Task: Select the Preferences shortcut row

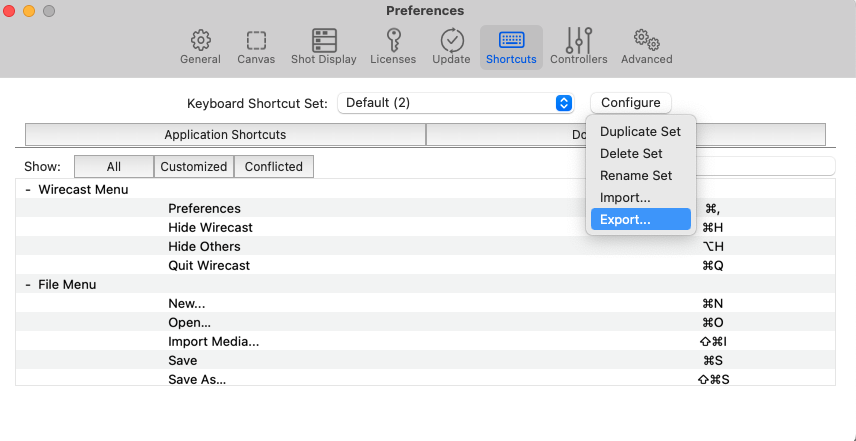Action: (x=425, y=208)
